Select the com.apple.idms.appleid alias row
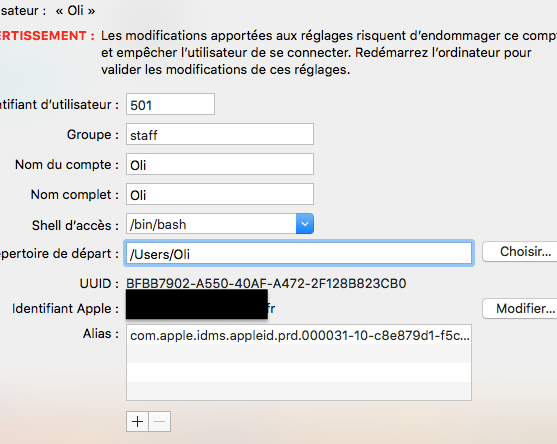This screenshot has height=444, width=557. [x=299, y=335]
